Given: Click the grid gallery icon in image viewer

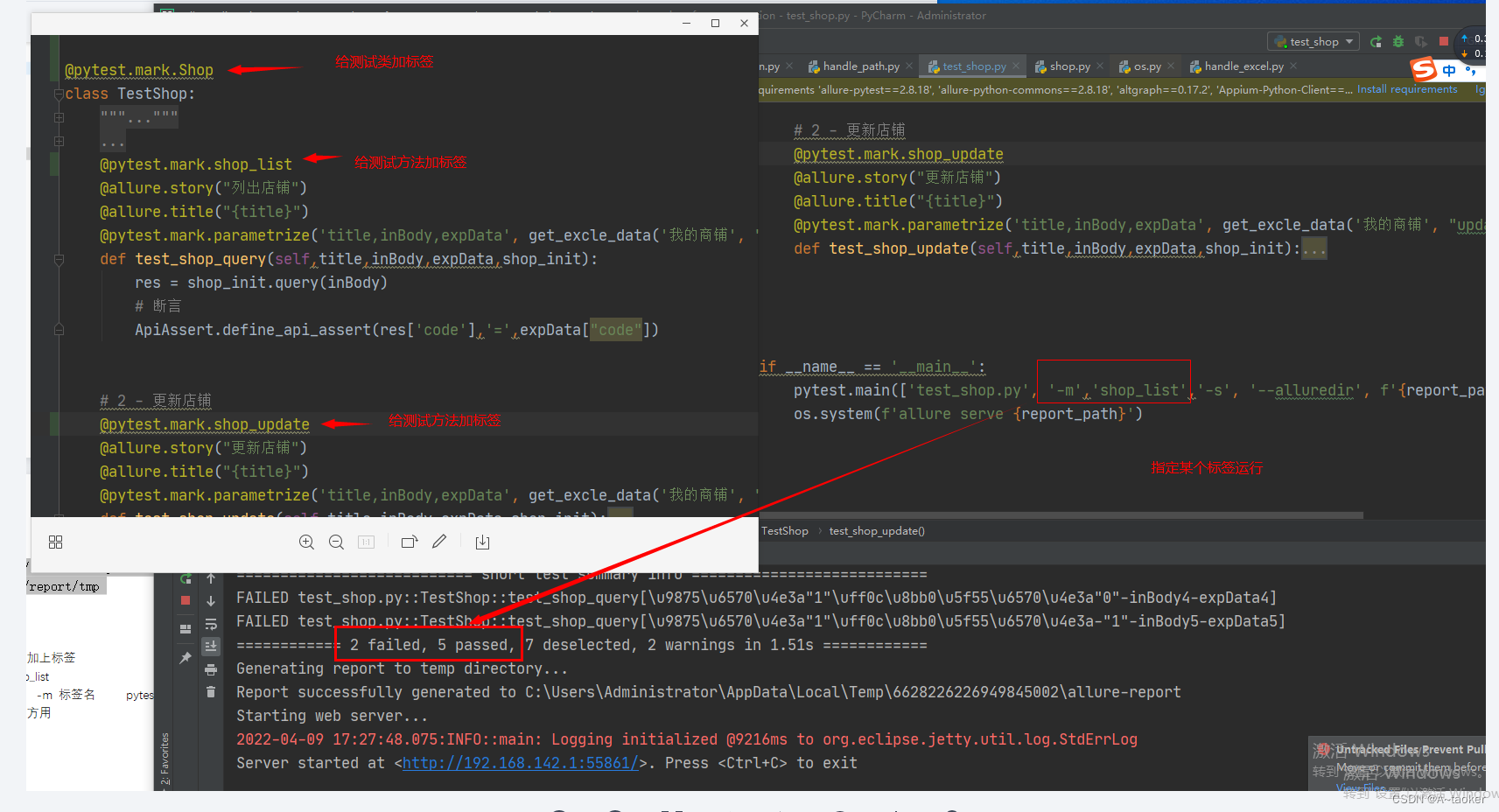Looking at the screenshot, I should pyautogui.click(x=56, y=542).
